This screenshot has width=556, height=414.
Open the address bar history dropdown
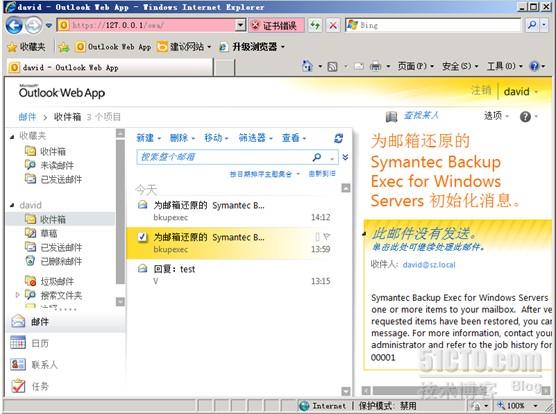pyautogui.click(x=241, y=25)
